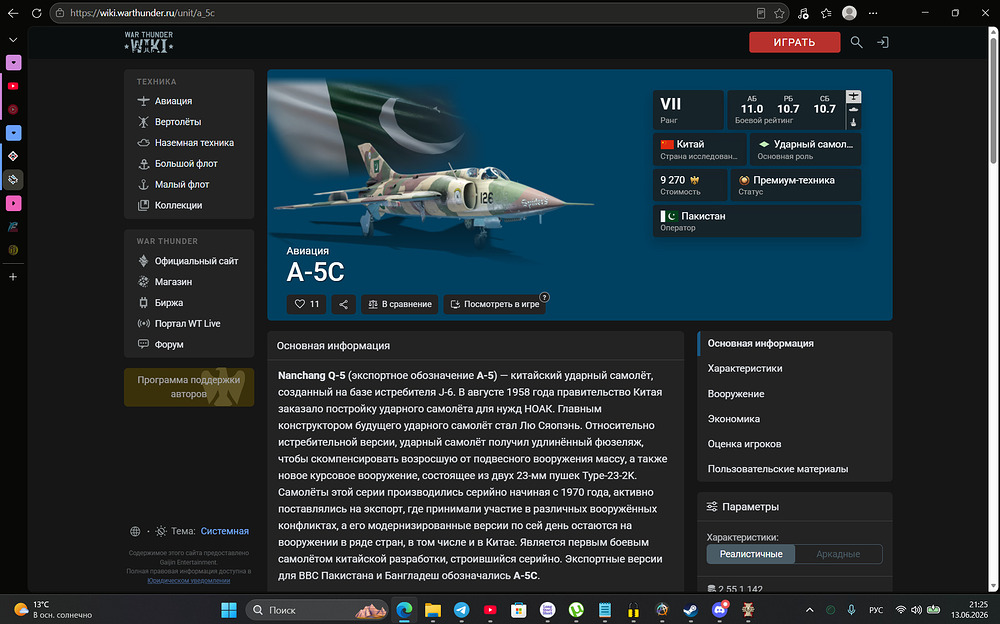This screenshot has width=1000, height=624.
Task: Open Telegram from taskbar
Action: pyautogui.click(x=461, y=610)
